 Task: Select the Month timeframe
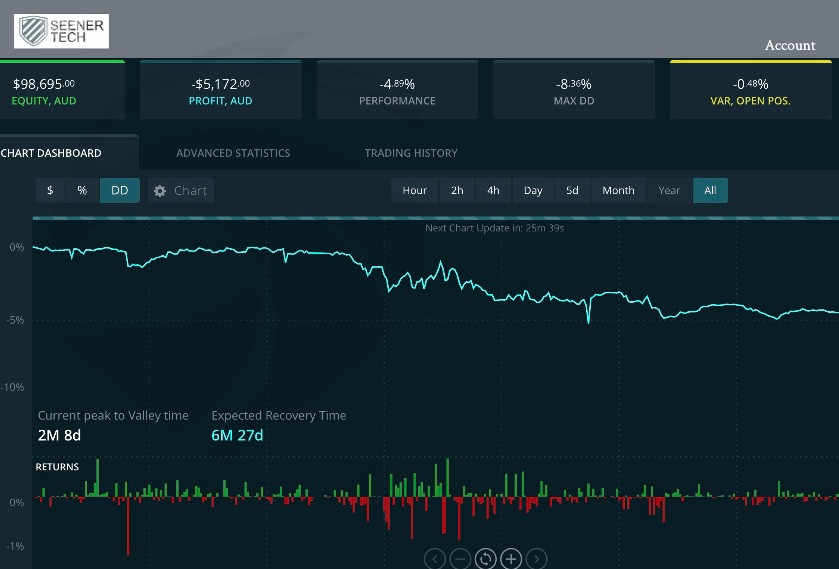click(x=618, y=191)
